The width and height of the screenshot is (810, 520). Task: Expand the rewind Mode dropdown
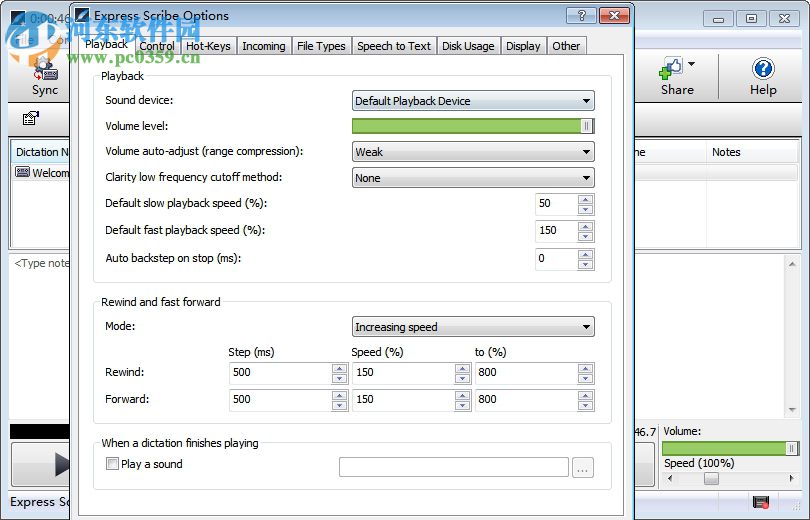(473, 327)
